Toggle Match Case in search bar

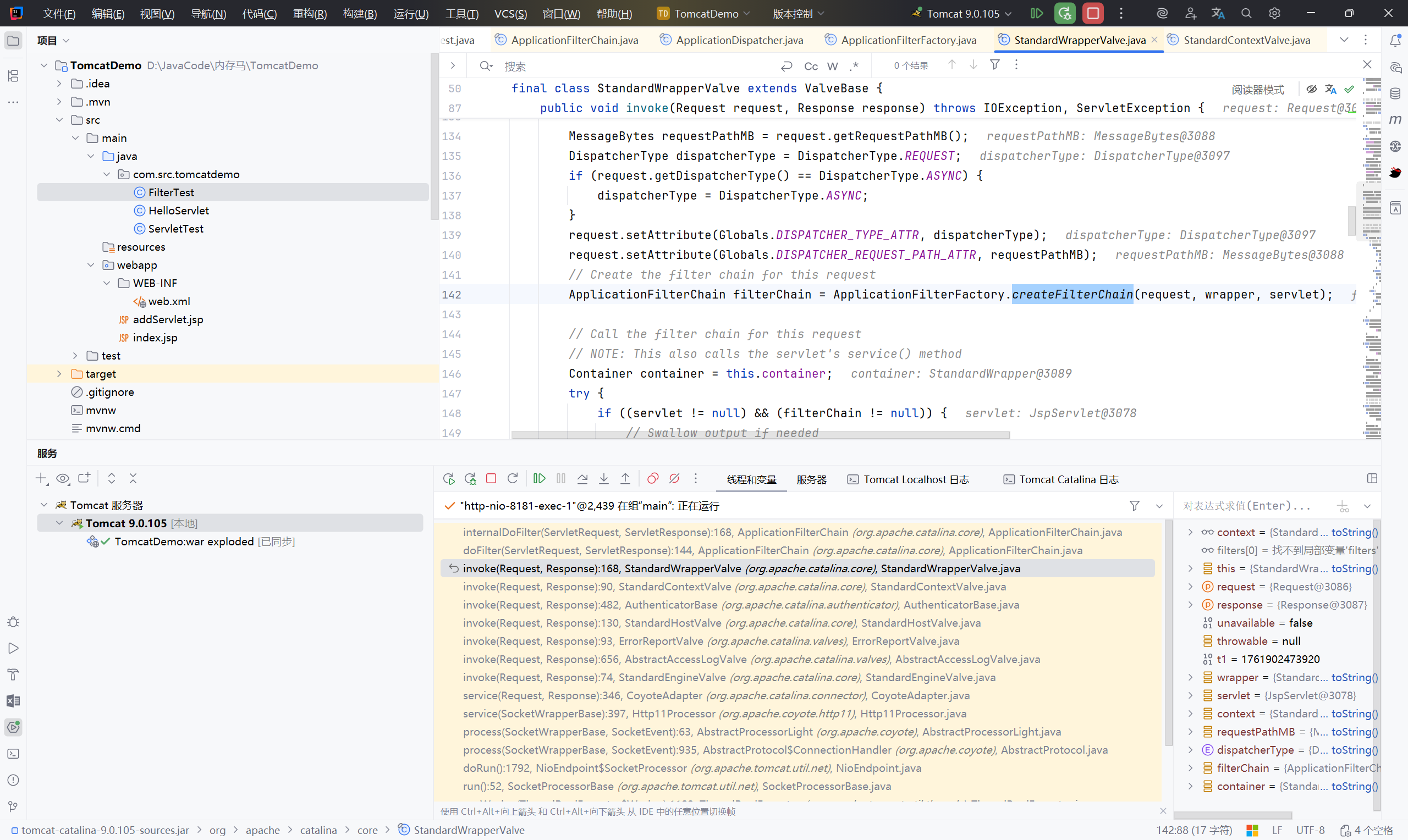coord(811,66)
